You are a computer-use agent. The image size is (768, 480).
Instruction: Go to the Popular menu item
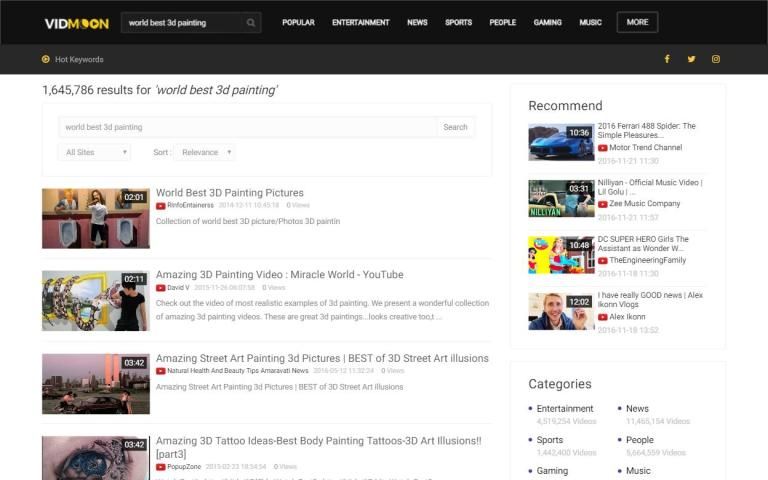pyautogui.click(x=298, y=22)
